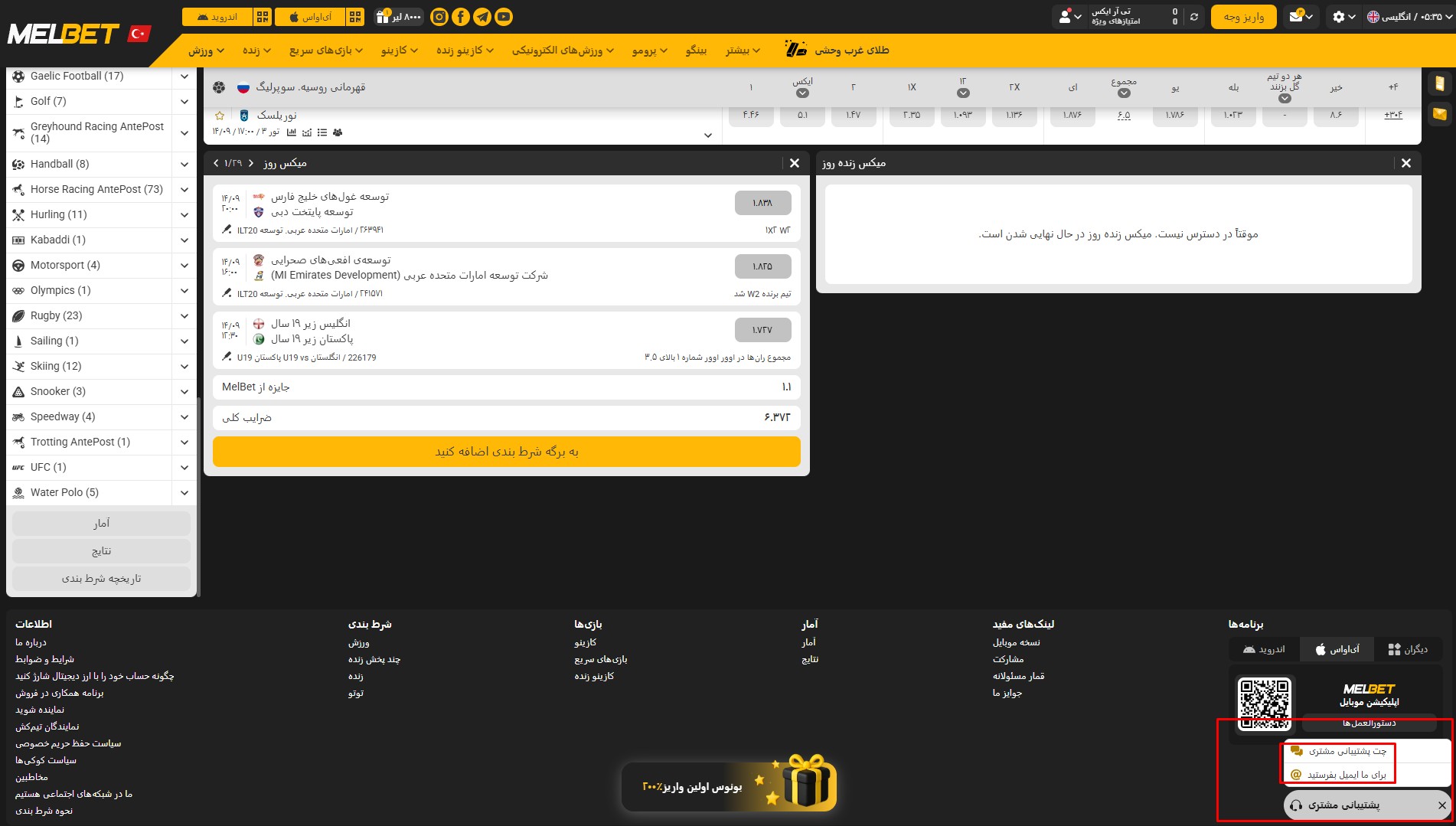Open the مجموع column dropdown arrow
The height and width of the screenshot is (826, 1456).
(x=1124, y=93)
